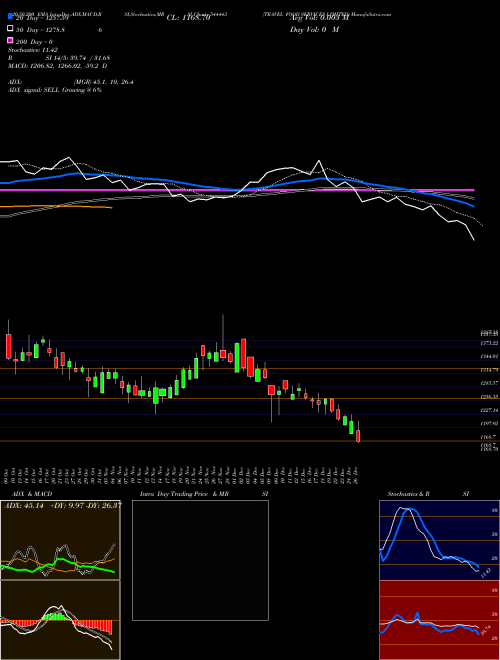Open the MACD histogram chart thumbnail

pos(60,620)
